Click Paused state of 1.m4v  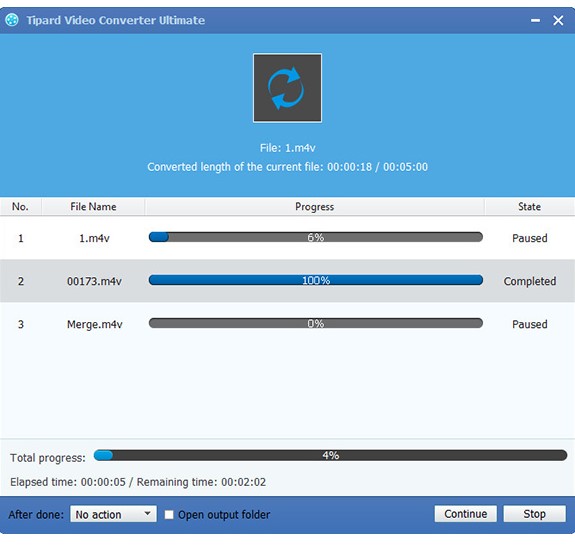pyautogui.click(x=530, y=238)
